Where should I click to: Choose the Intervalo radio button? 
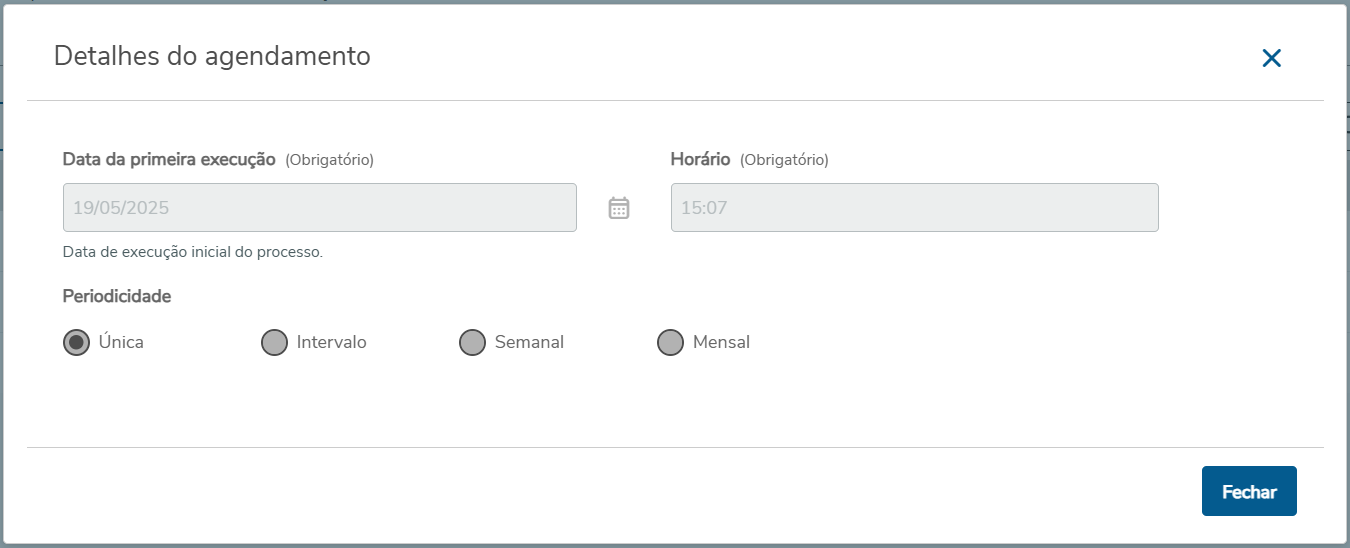(x=274, y=343)
